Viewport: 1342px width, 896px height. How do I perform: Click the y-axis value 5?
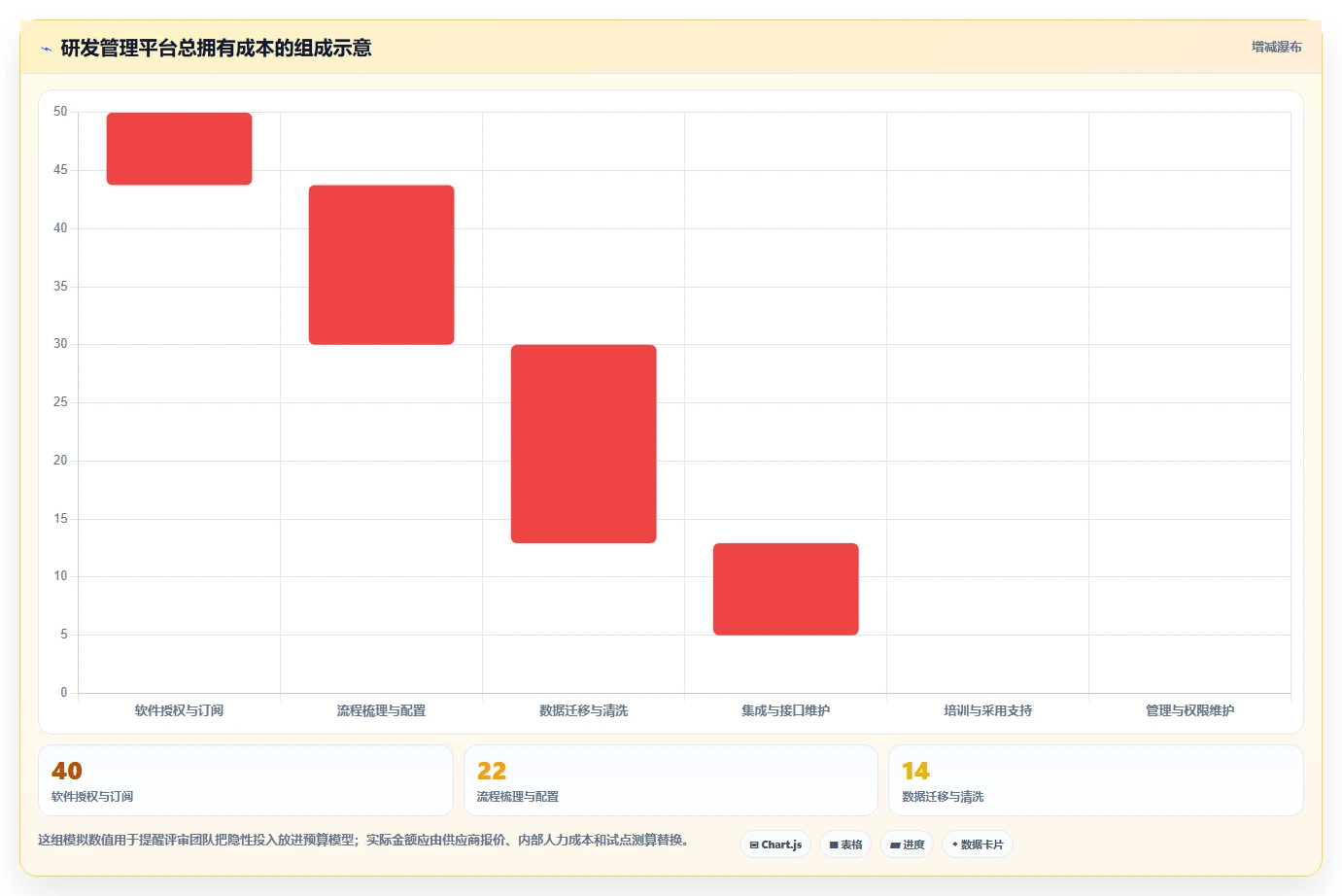tap(64, 635)
